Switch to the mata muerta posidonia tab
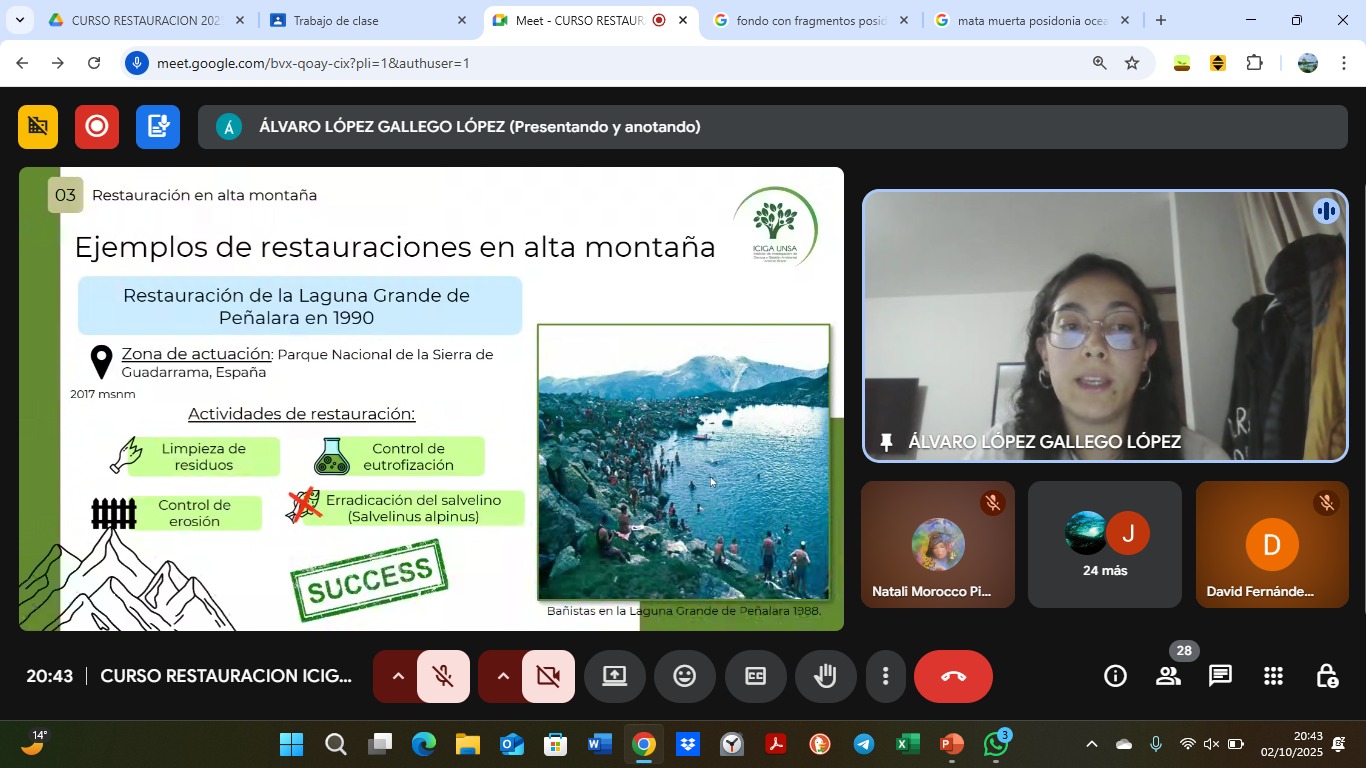 [x=1032, y=20]
